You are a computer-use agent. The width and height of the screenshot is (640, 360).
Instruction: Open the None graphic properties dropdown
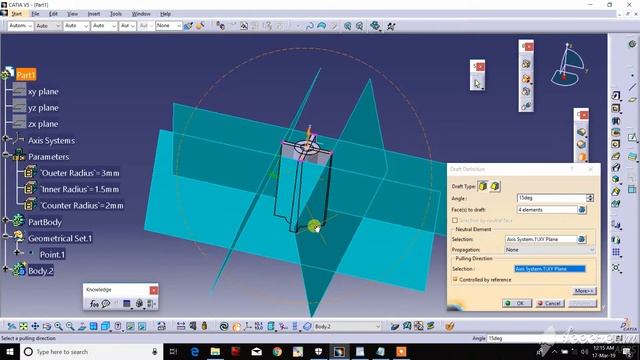169,26
